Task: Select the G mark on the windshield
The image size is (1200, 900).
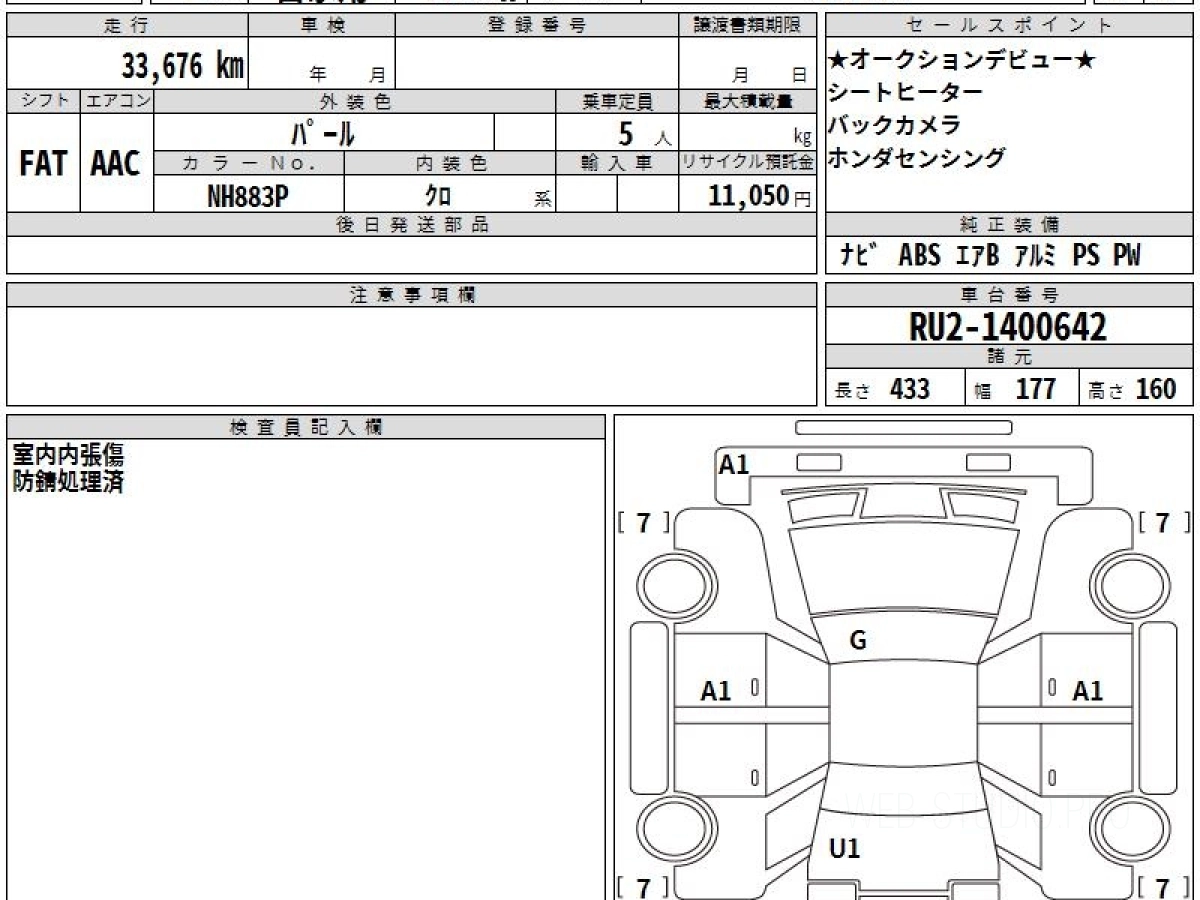Action: pos(858,642)
